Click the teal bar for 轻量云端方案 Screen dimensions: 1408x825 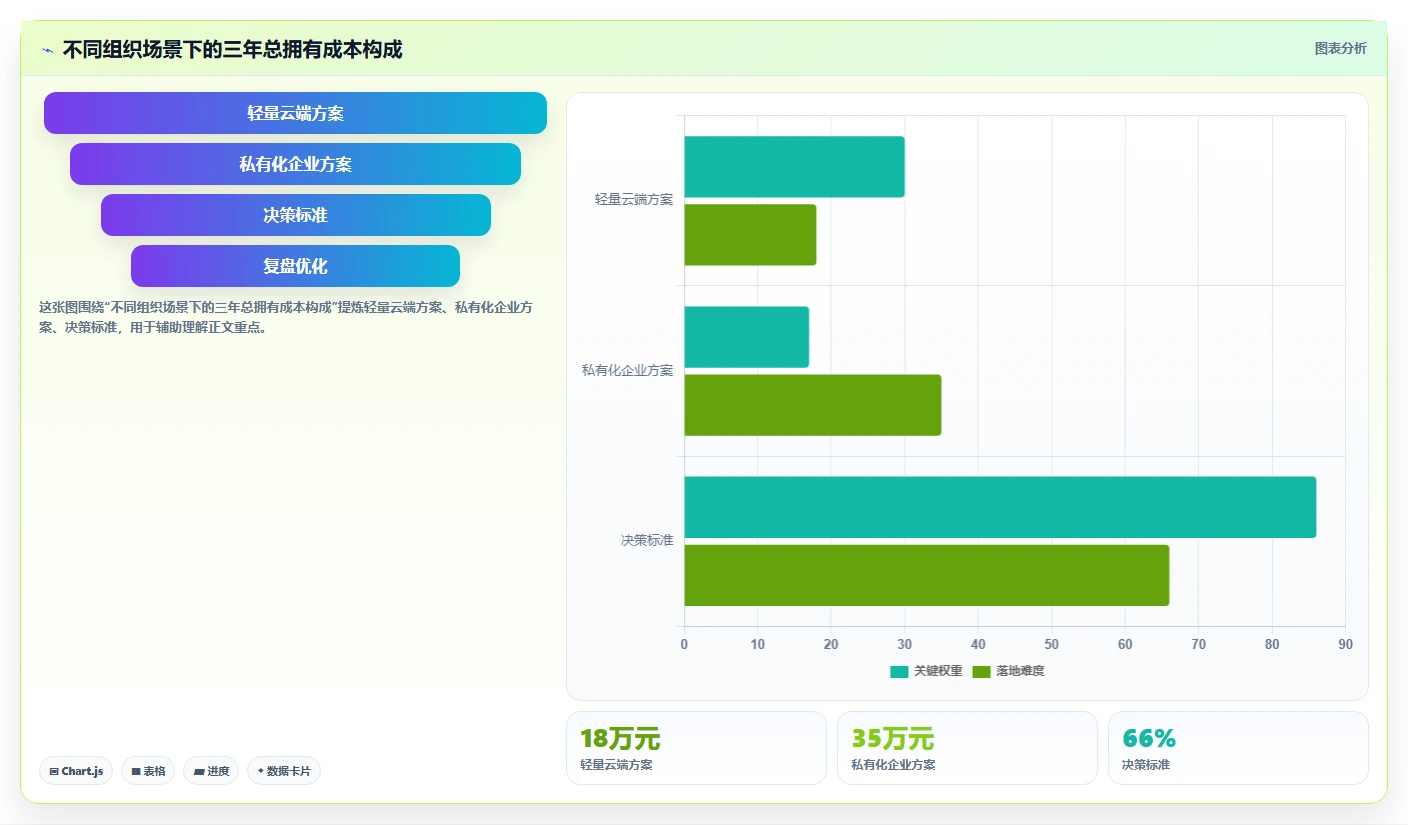pyautogui.click(x=794, y=167)
